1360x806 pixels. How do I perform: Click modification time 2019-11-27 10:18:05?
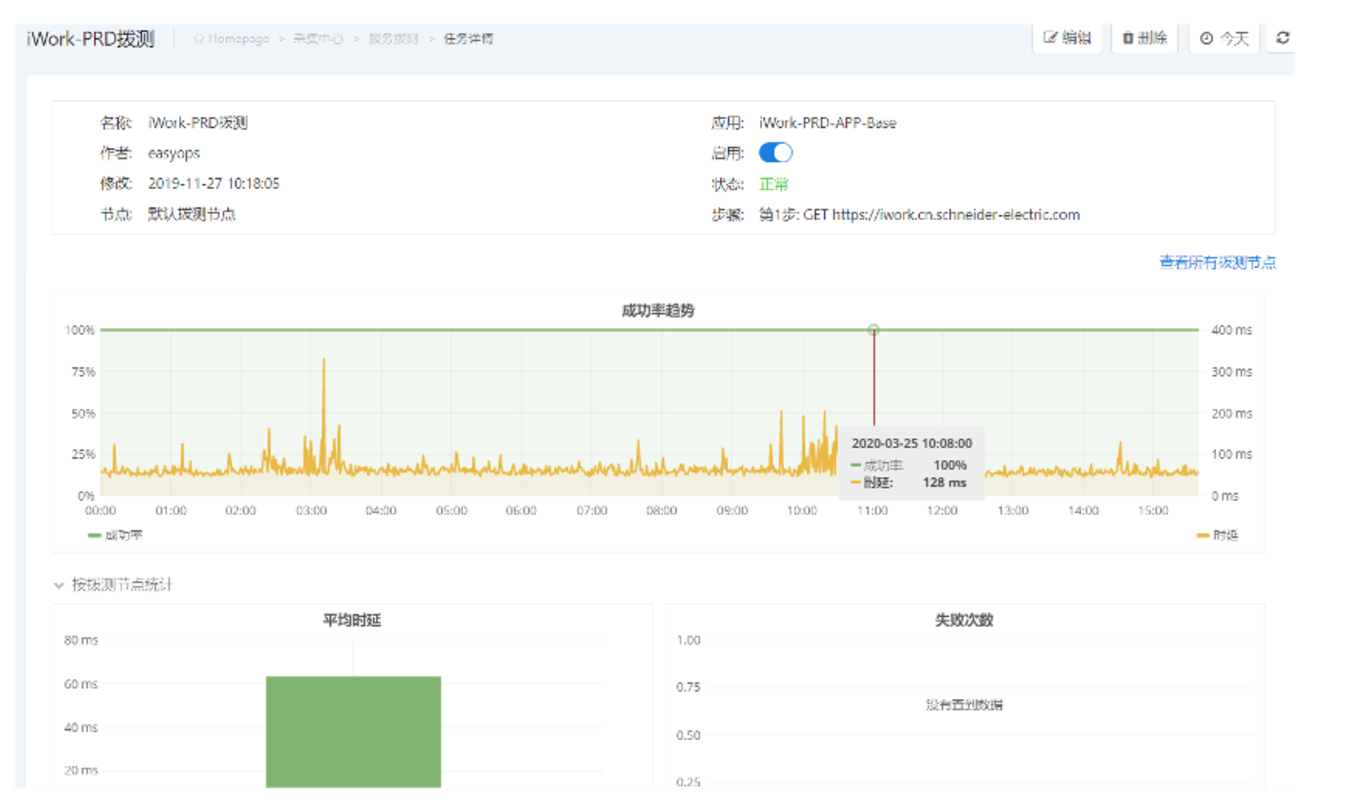214,184
